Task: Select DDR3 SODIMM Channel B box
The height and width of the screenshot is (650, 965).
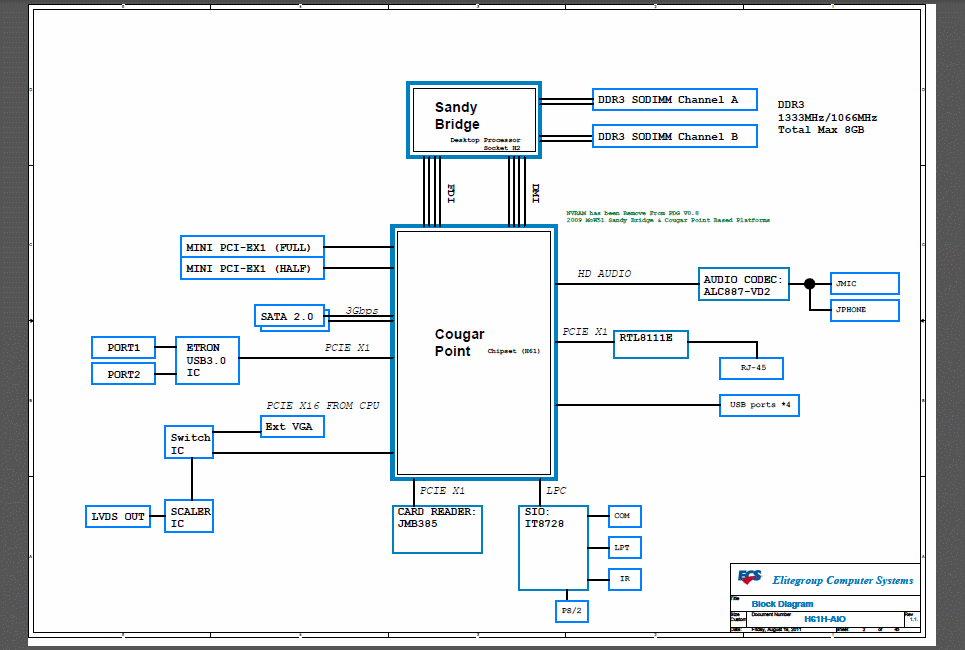Action: point(667,136)
